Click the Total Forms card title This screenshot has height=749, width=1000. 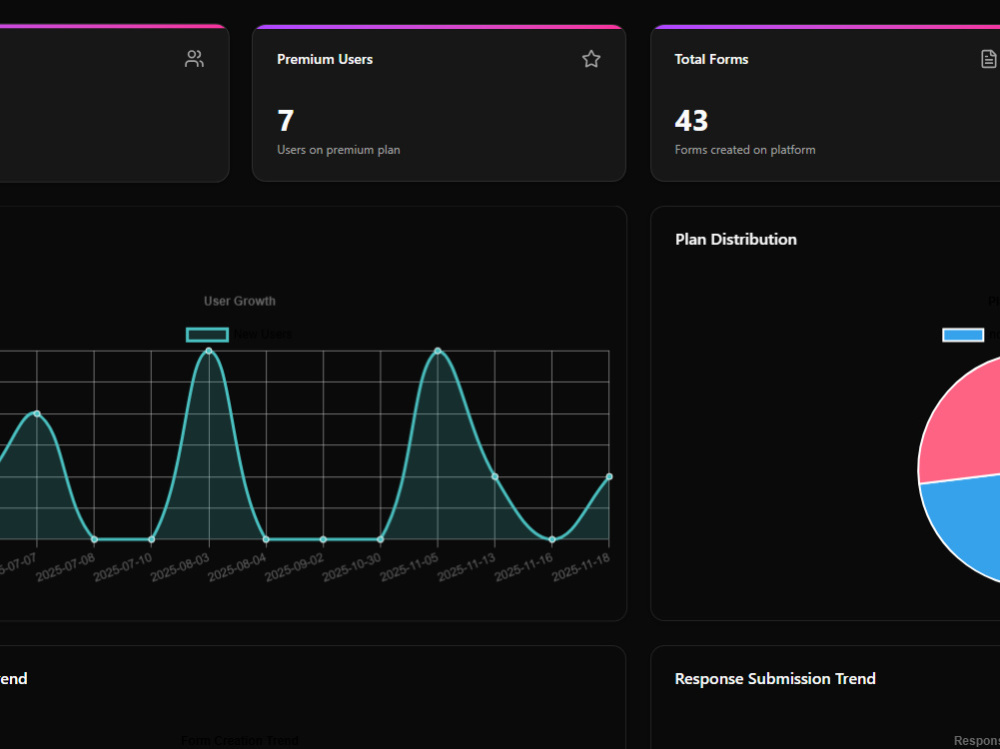711,59
